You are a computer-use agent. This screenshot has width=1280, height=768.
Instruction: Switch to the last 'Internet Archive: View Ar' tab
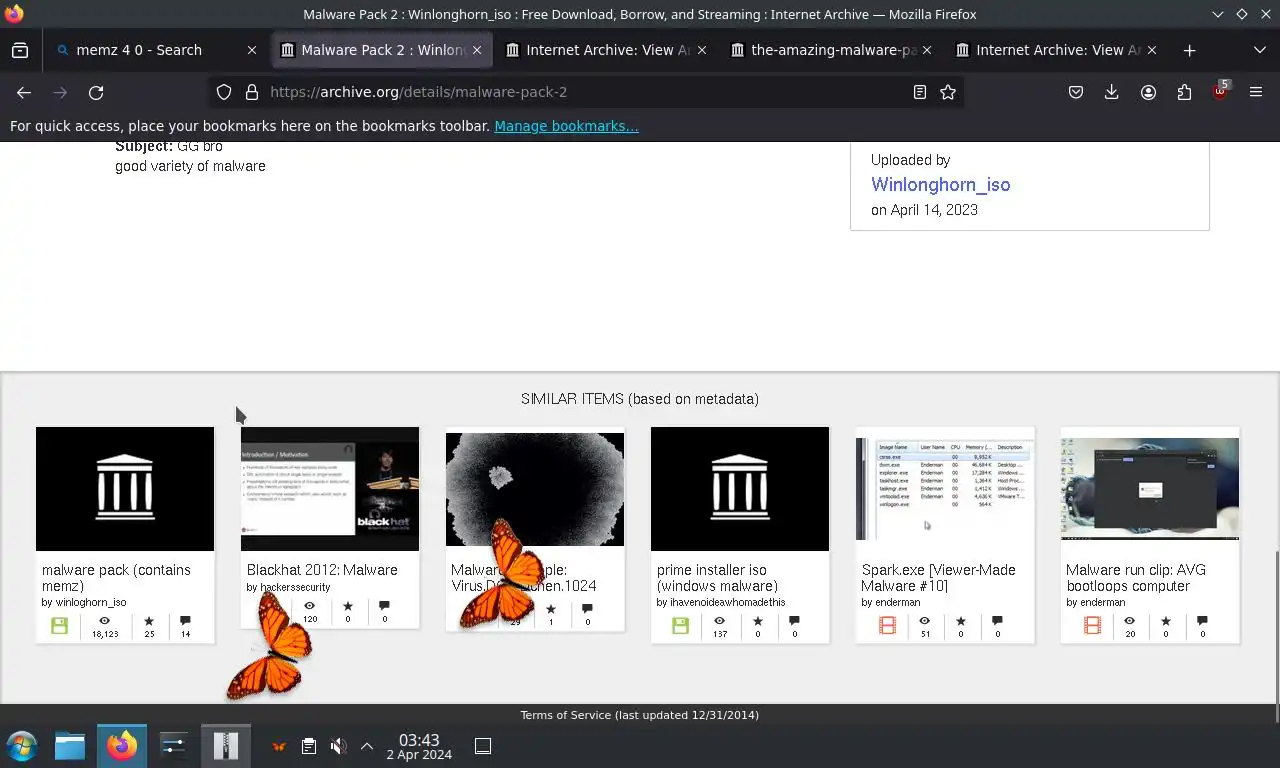click(x=1059, y=50)
